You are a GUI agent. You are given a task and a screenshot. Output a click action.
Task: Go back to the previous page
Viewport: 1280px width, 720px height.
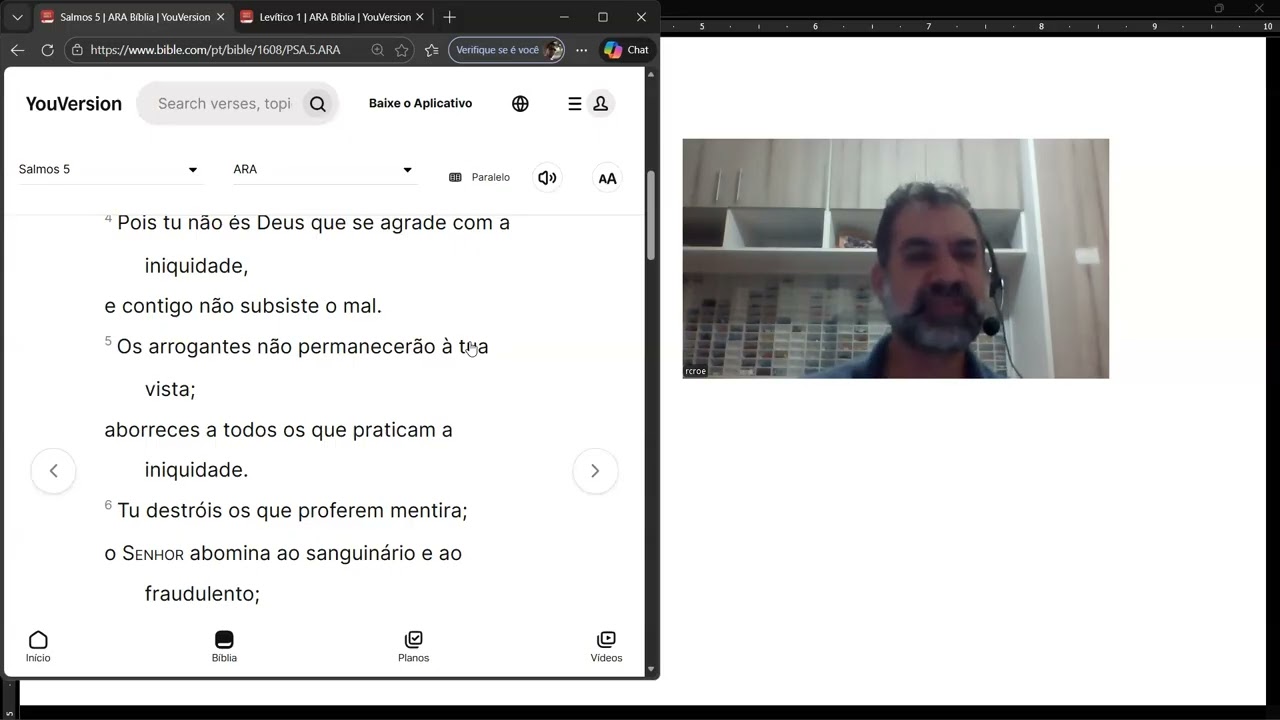coord(17,50)
